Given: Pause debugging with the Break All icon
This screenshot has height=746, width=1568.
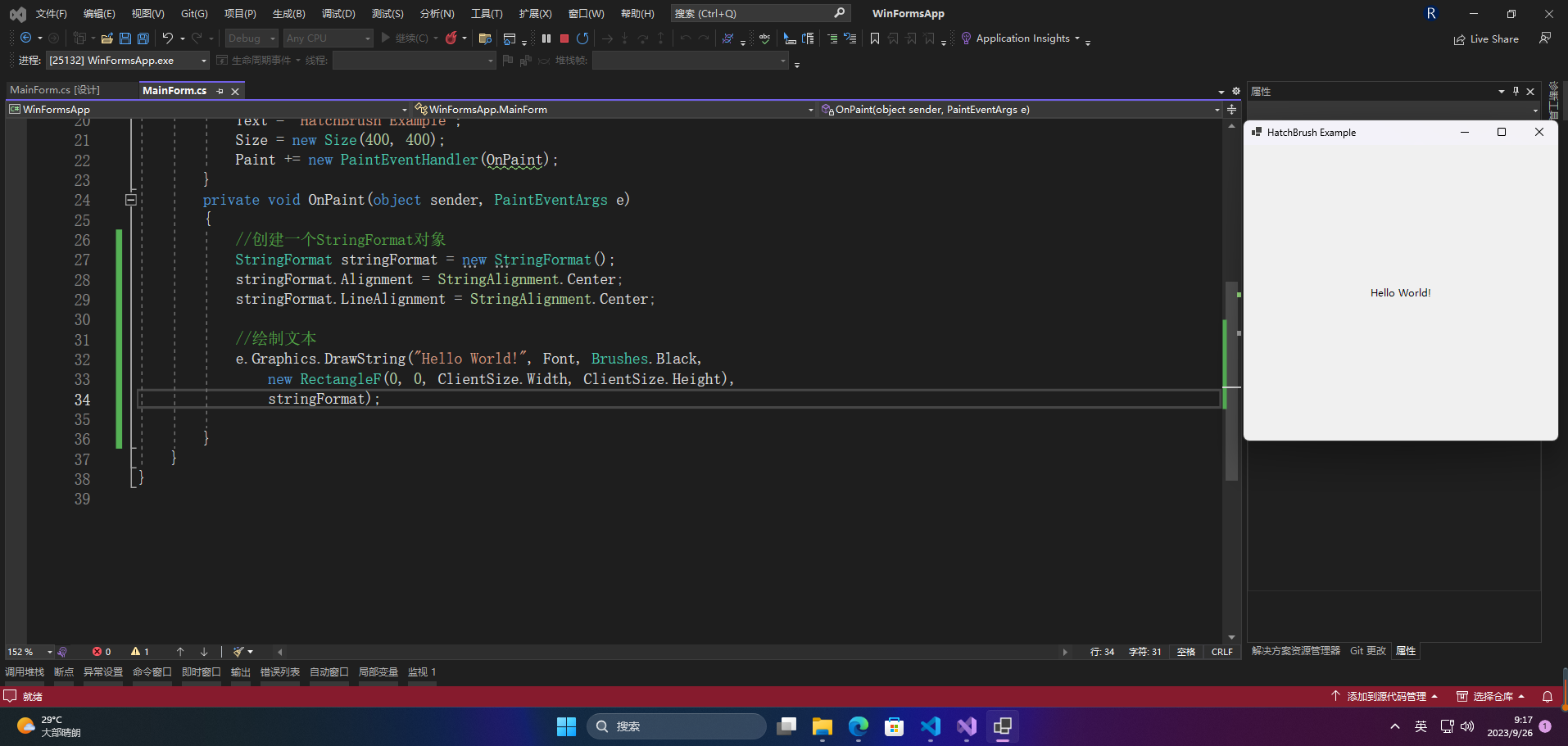Looking at the screenshot, I should pos(546,38).
